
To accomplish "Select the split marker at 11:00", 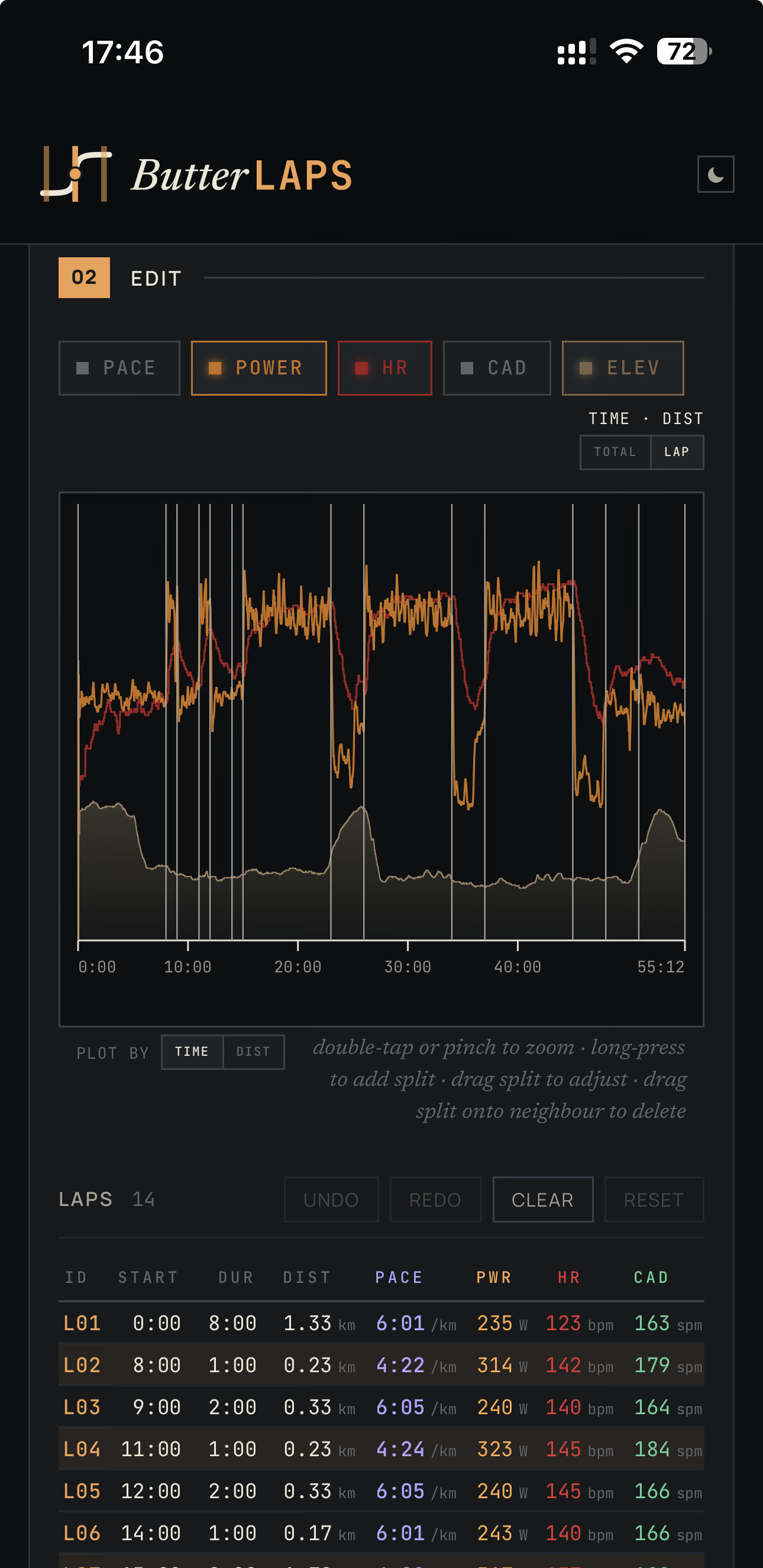I will [199, 722].
